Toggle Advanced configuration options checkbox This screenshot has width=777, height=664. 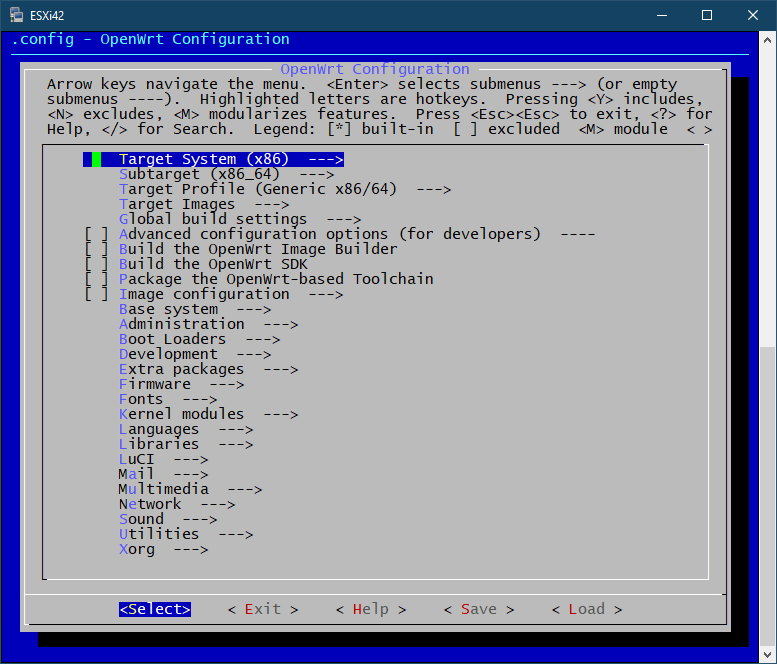coord(96,234)
